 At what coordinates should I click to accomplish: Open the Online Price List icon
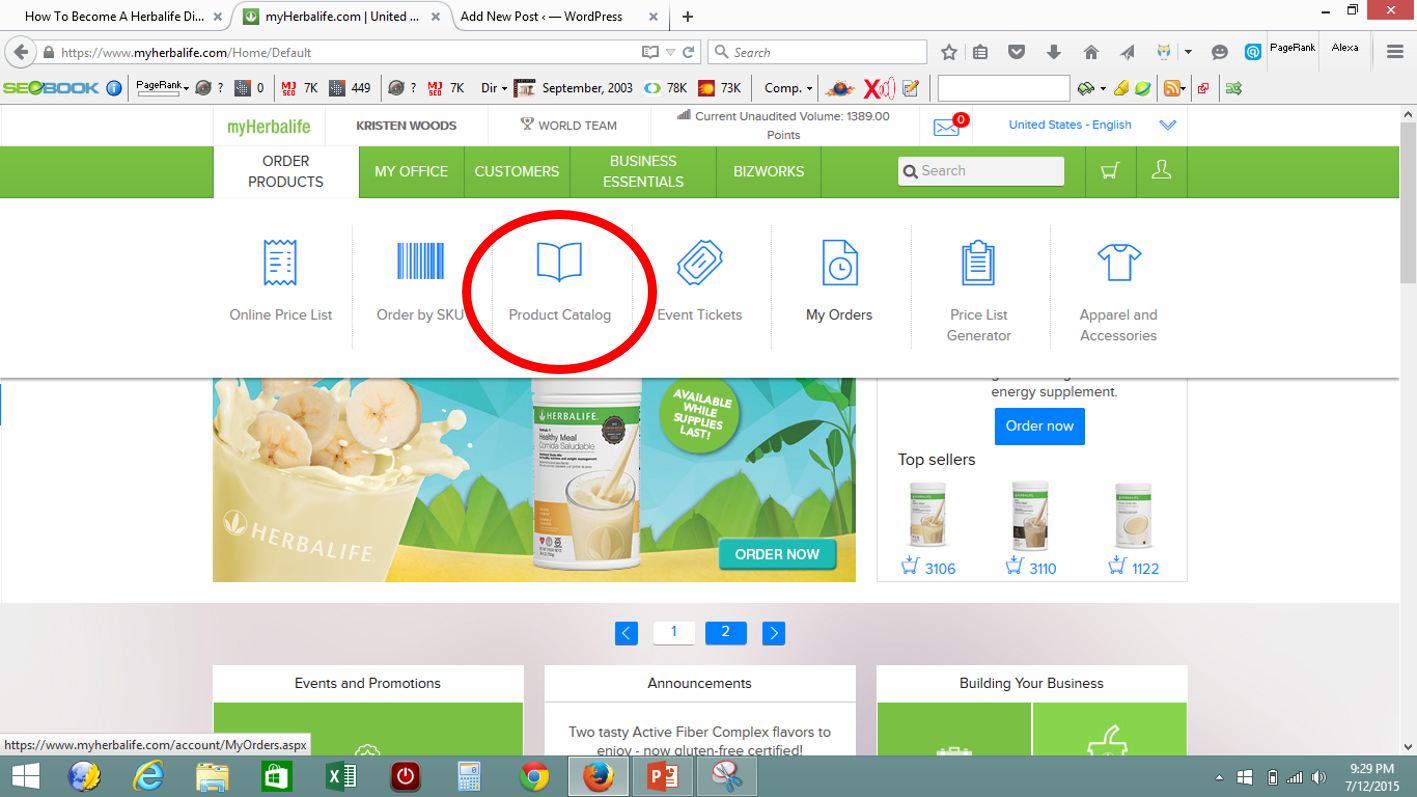(x=280, y=263)
